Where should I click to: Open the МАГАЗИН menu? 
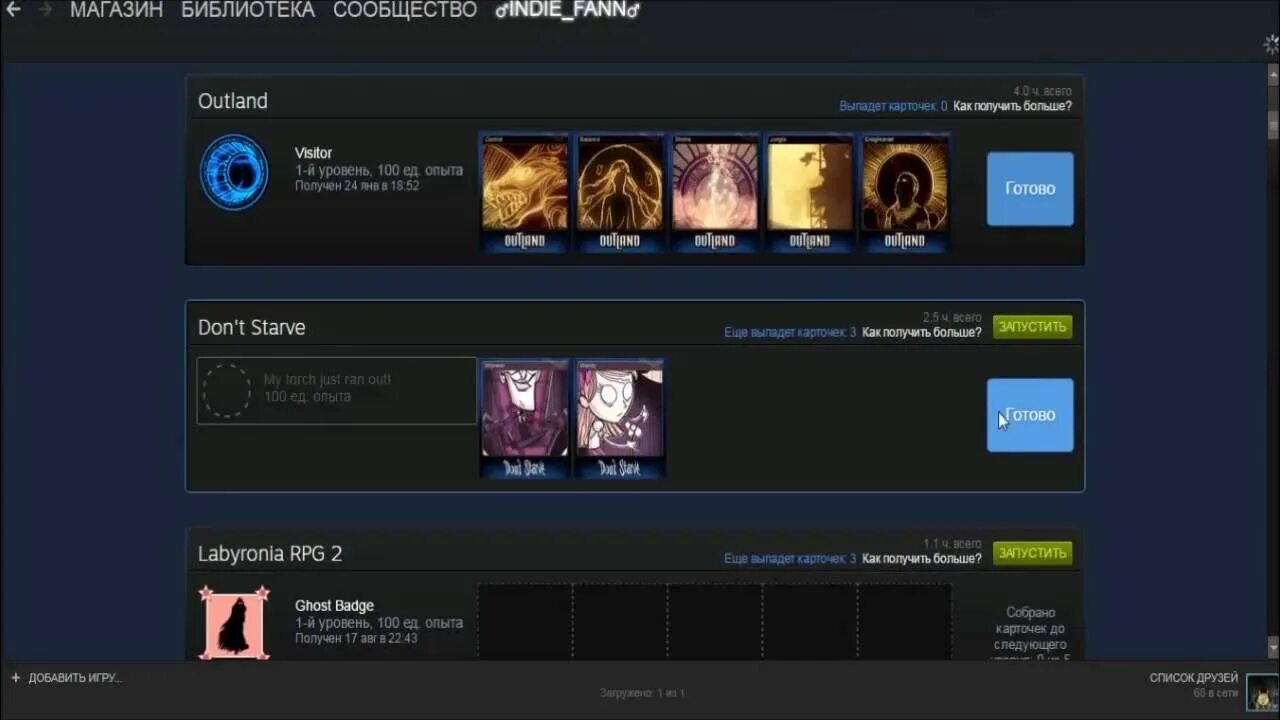point(116,10)
